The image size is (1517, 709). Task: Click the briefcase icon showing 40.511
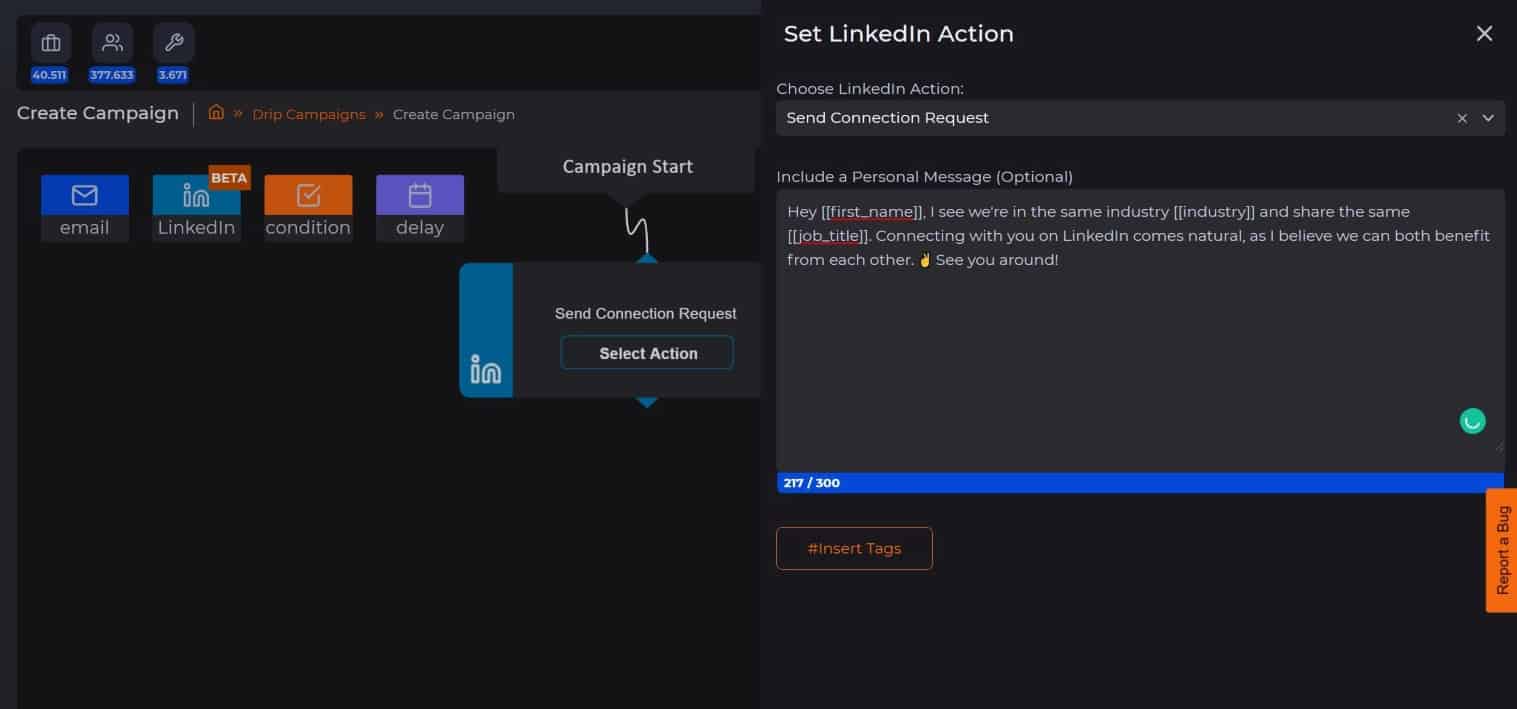pyautogui.click(x=50, y=44)
